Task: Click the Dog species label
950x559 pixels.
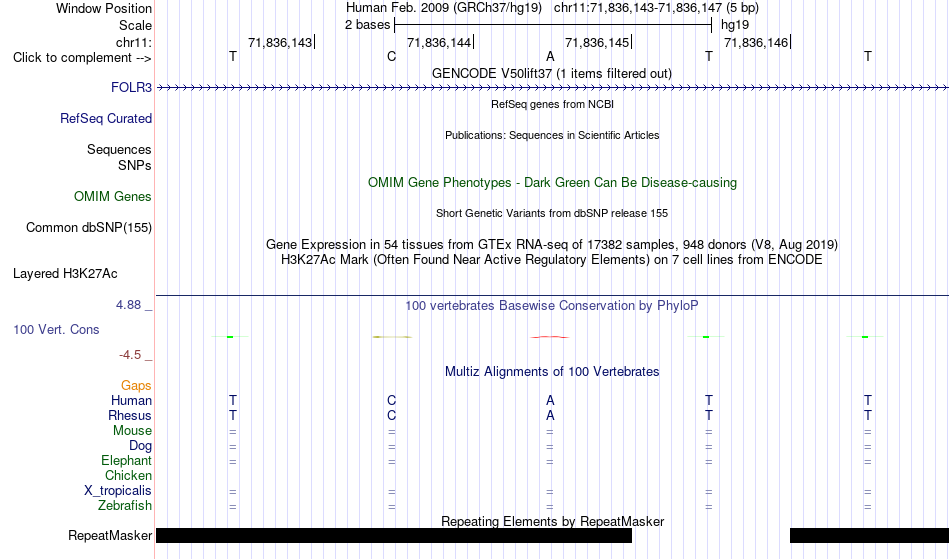Action: [140, 446]
